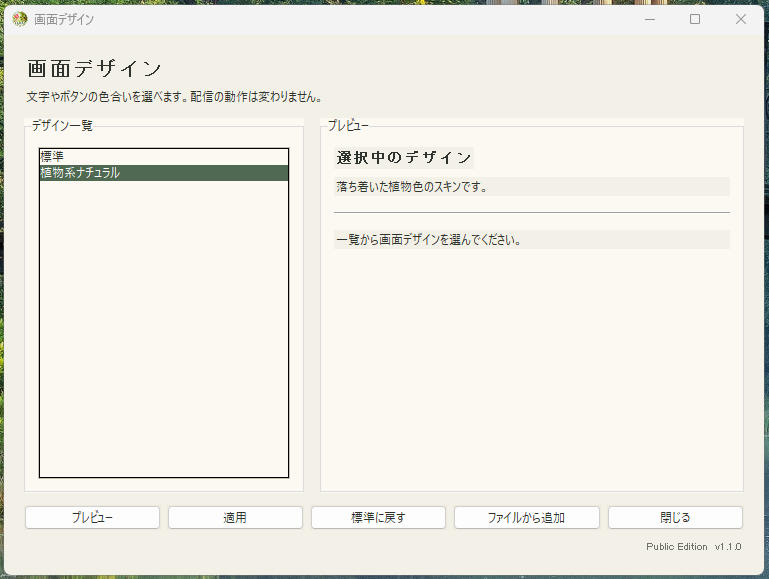Click the プレビュー group label
The image size is (769, 579).
348,126
